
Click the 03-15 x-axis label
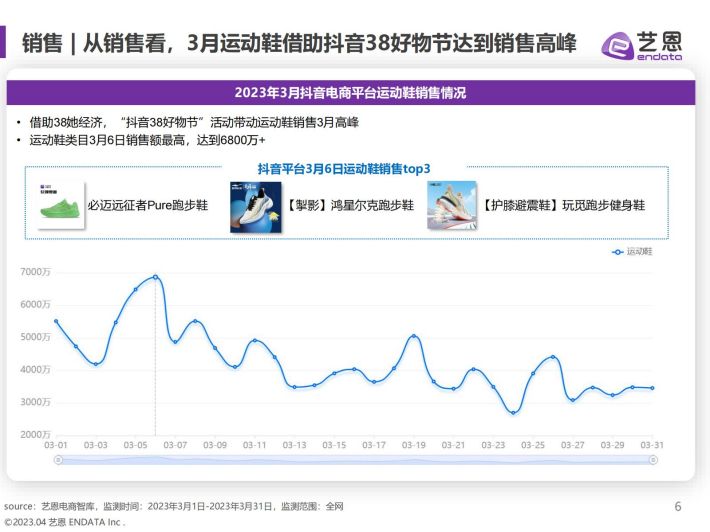coord(334,445)
